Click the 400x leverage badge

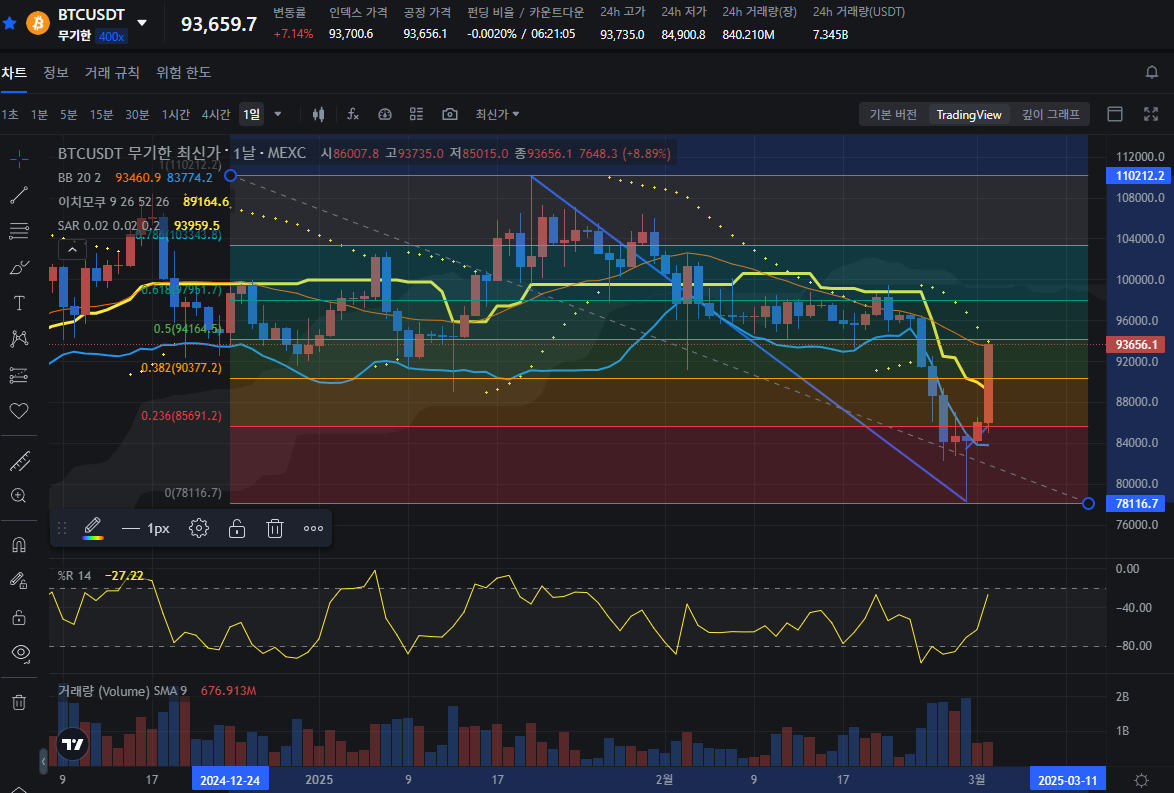tap(112, 36)
